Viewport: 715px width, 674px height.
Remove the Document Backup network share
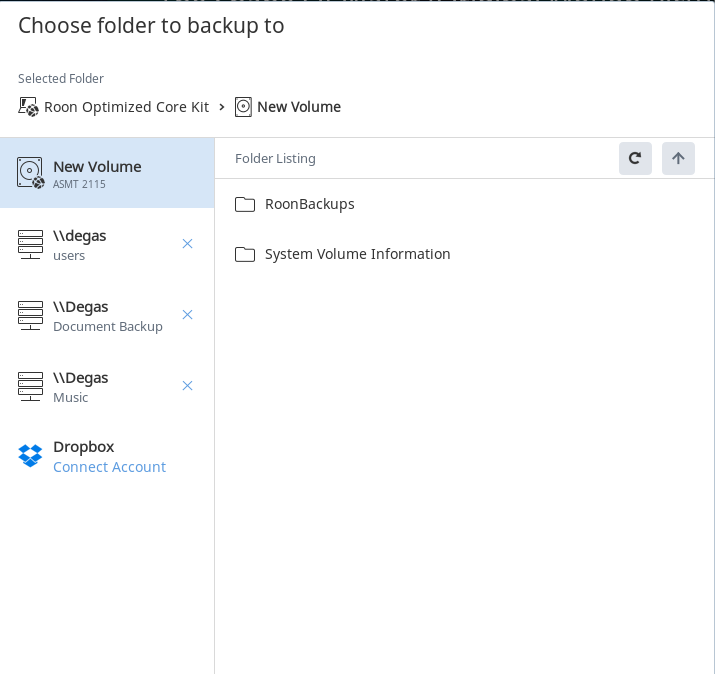pyautogui.click(x=187, y=315)
